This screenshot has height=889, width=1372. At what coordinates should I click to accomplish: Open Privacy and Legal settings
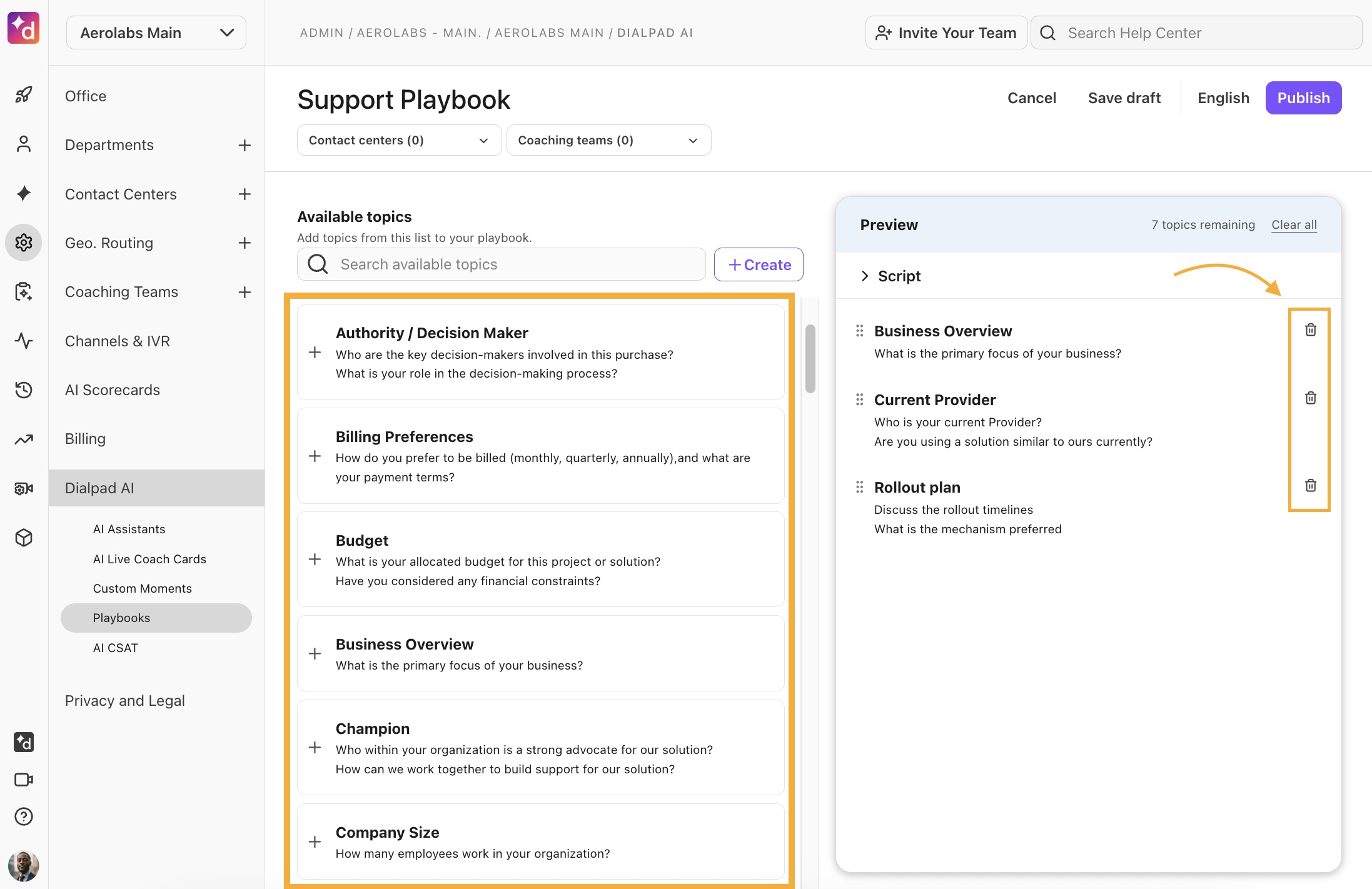pos(125,701)
